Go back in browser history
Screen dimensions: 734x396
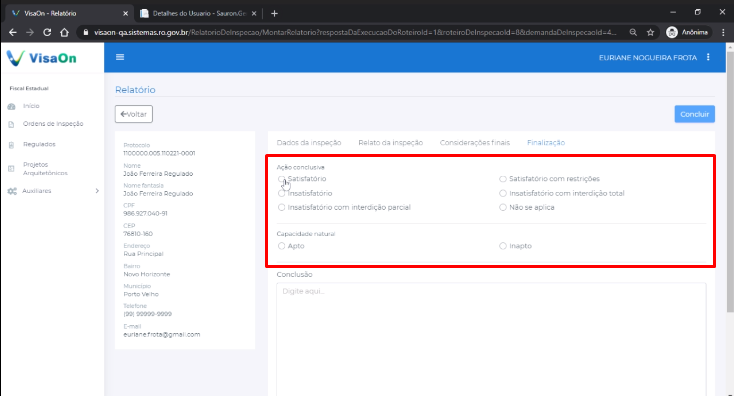13,32
